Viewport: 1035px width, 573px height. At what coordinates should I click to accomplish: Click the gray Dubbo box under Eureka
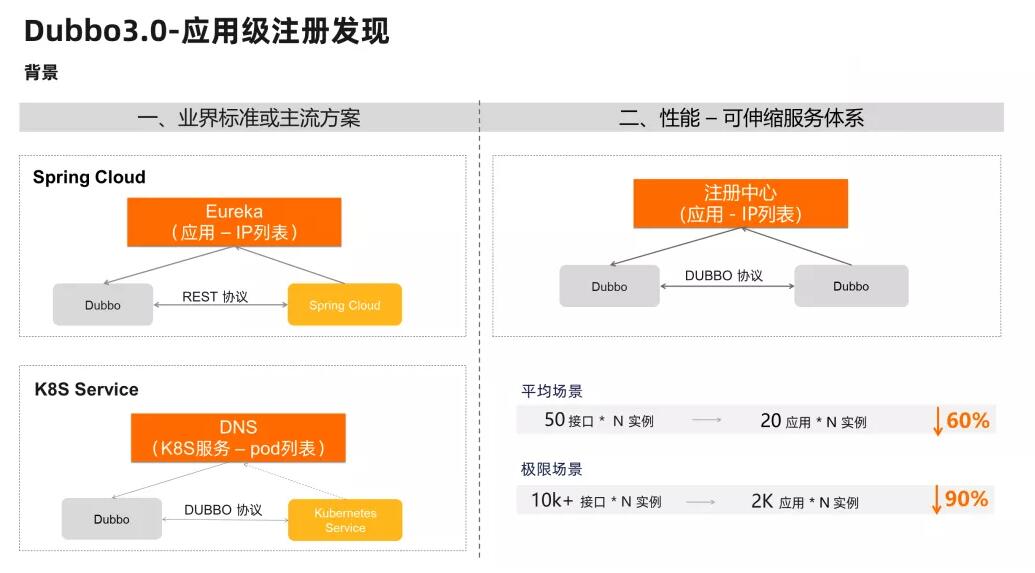point(103,304)
